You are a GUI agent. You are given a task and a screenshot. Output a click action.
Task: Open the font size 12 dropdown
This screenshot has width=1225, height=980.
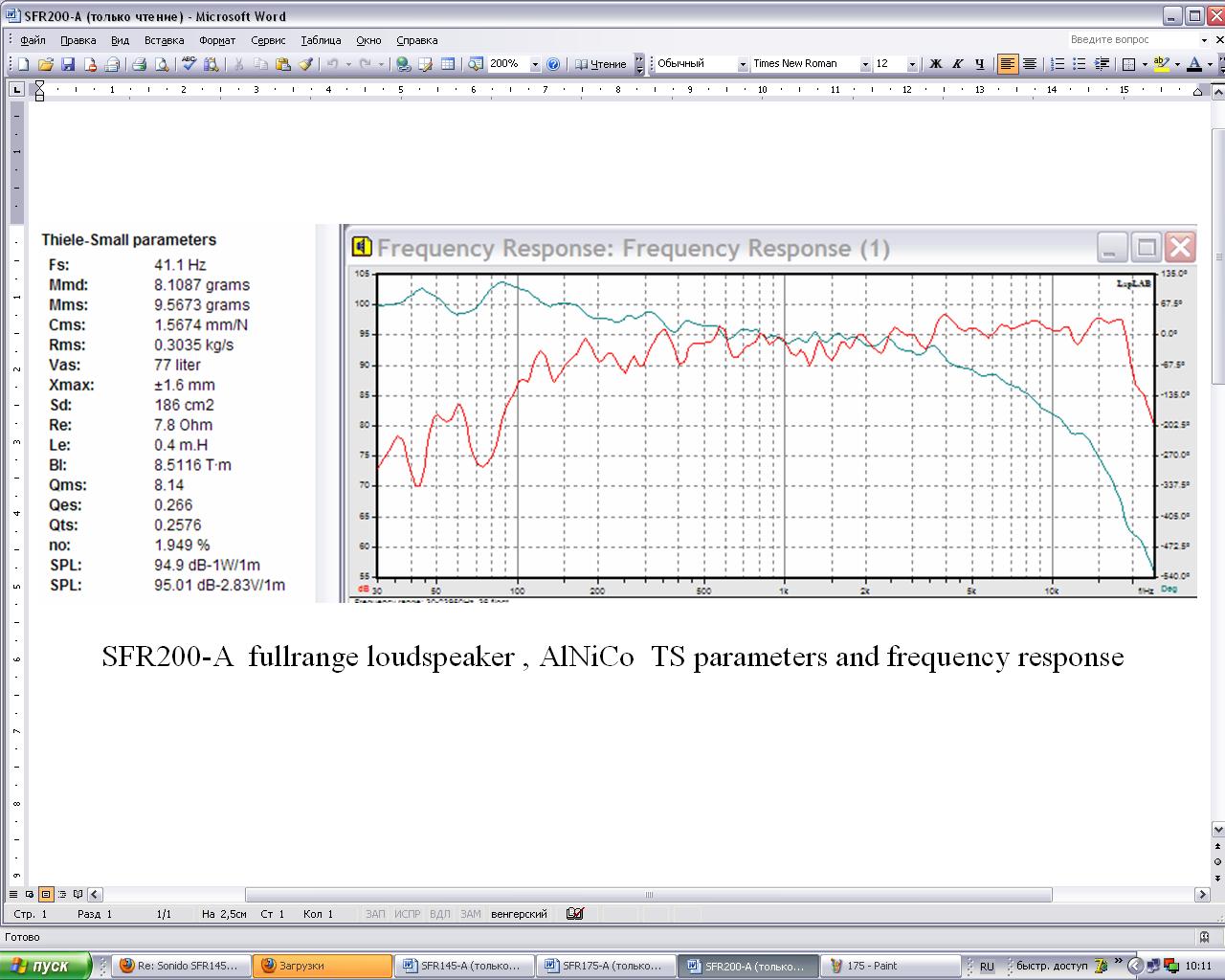tap(912, 64)
